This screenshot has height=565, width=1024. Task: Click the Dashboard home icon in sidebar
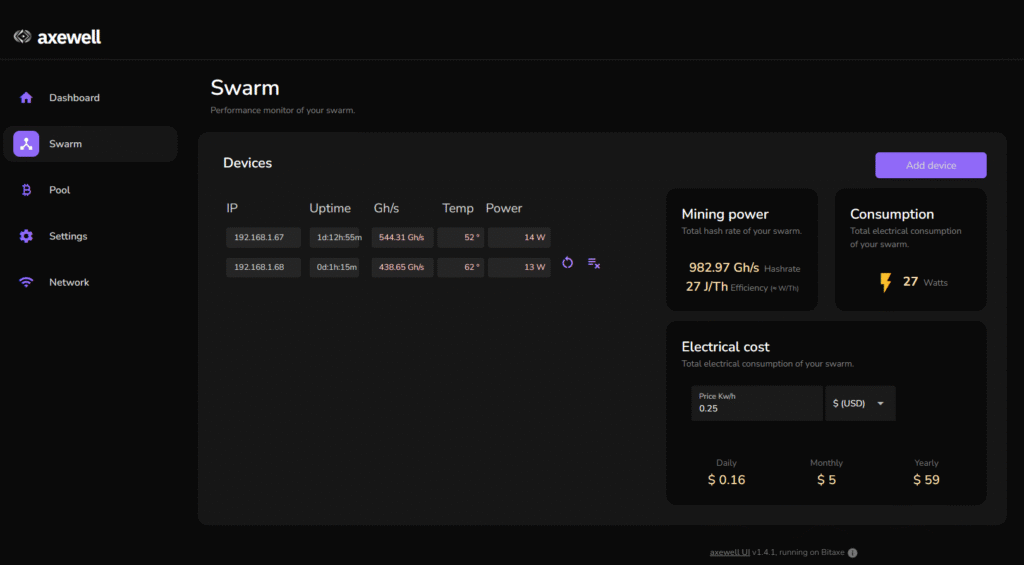(26, 98)
